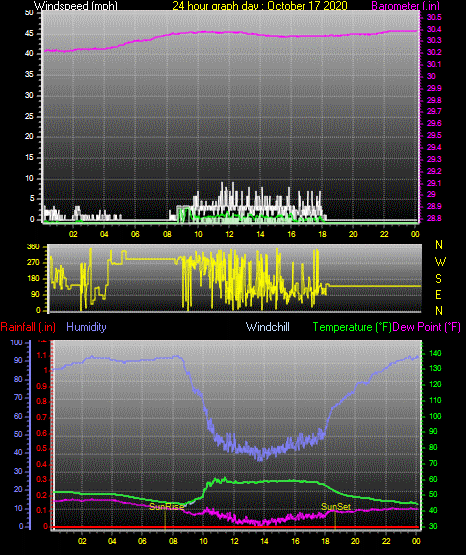Click the blue "Humidity" legend label
This screenshot has height=555, width=466.
[x=86, y=327]
